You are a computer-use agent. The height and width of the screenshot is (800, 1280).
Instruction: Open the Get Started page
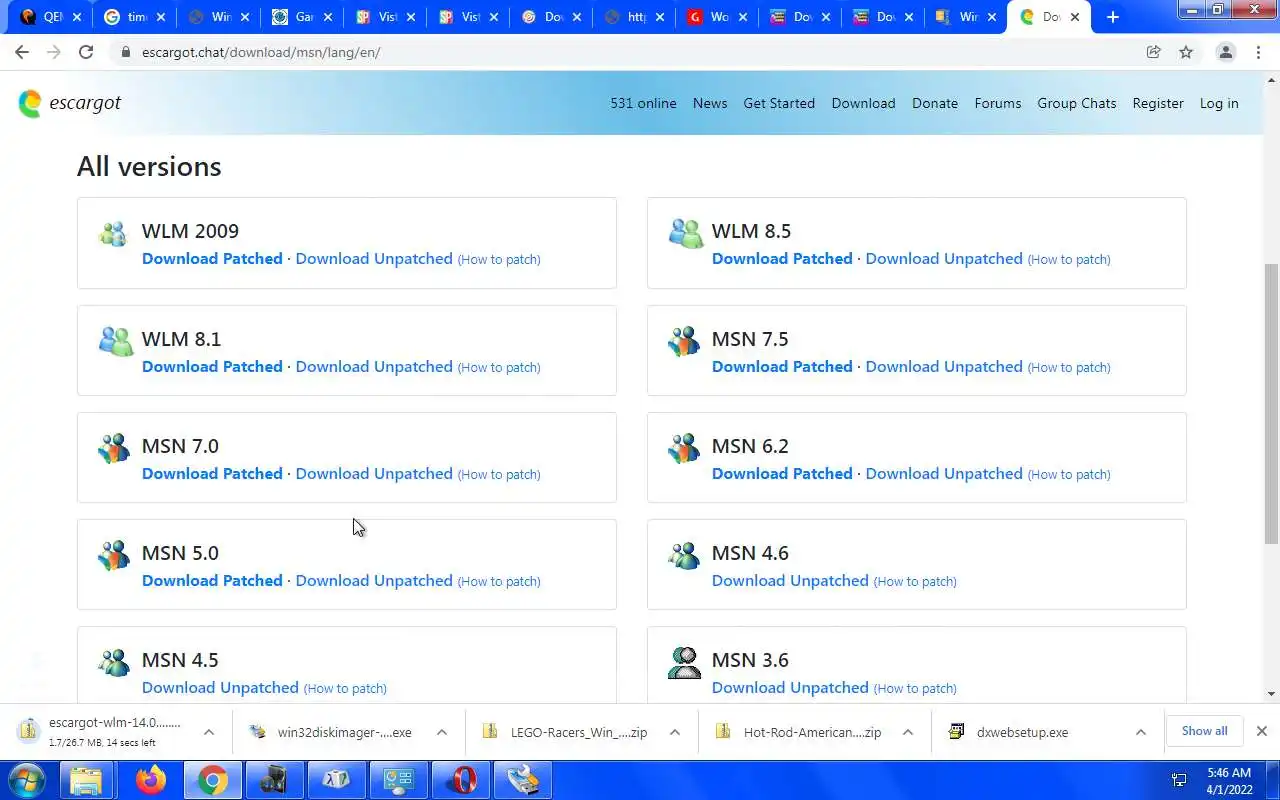pos(779,103)
